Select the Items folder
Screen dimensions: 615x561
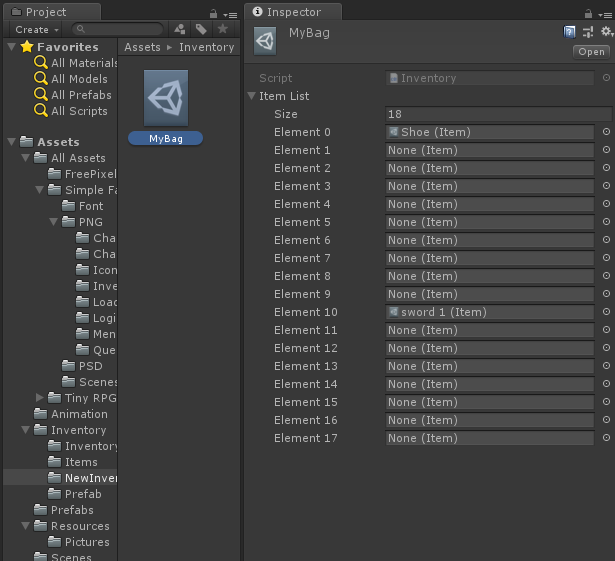coord(73,462)
